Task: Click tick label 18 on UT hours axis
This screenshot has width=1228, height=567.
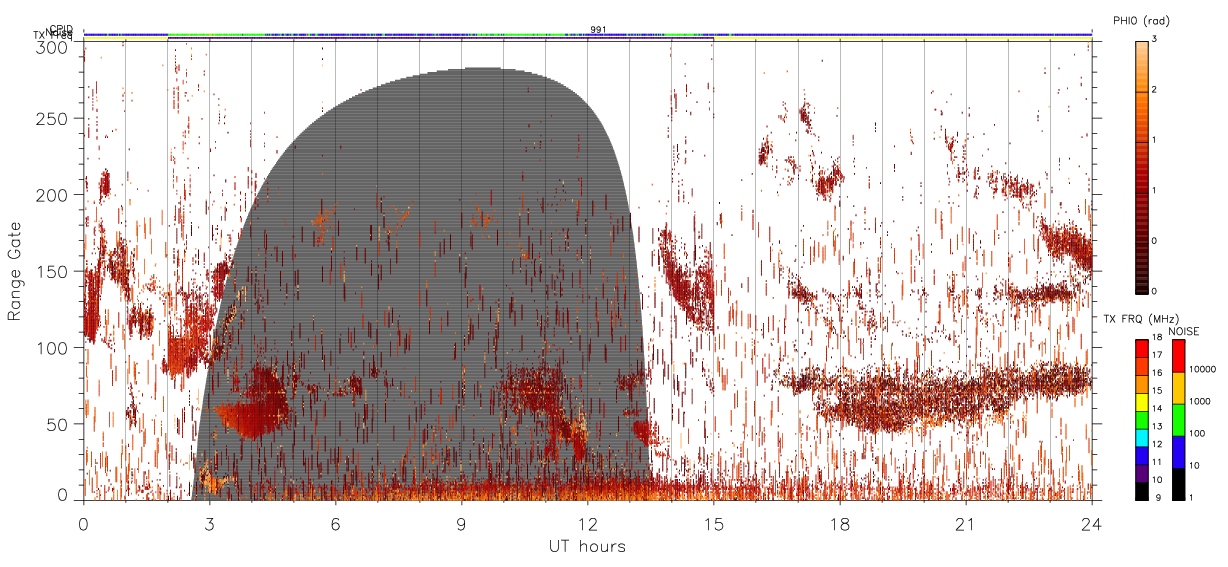Action: click(840, 524)
